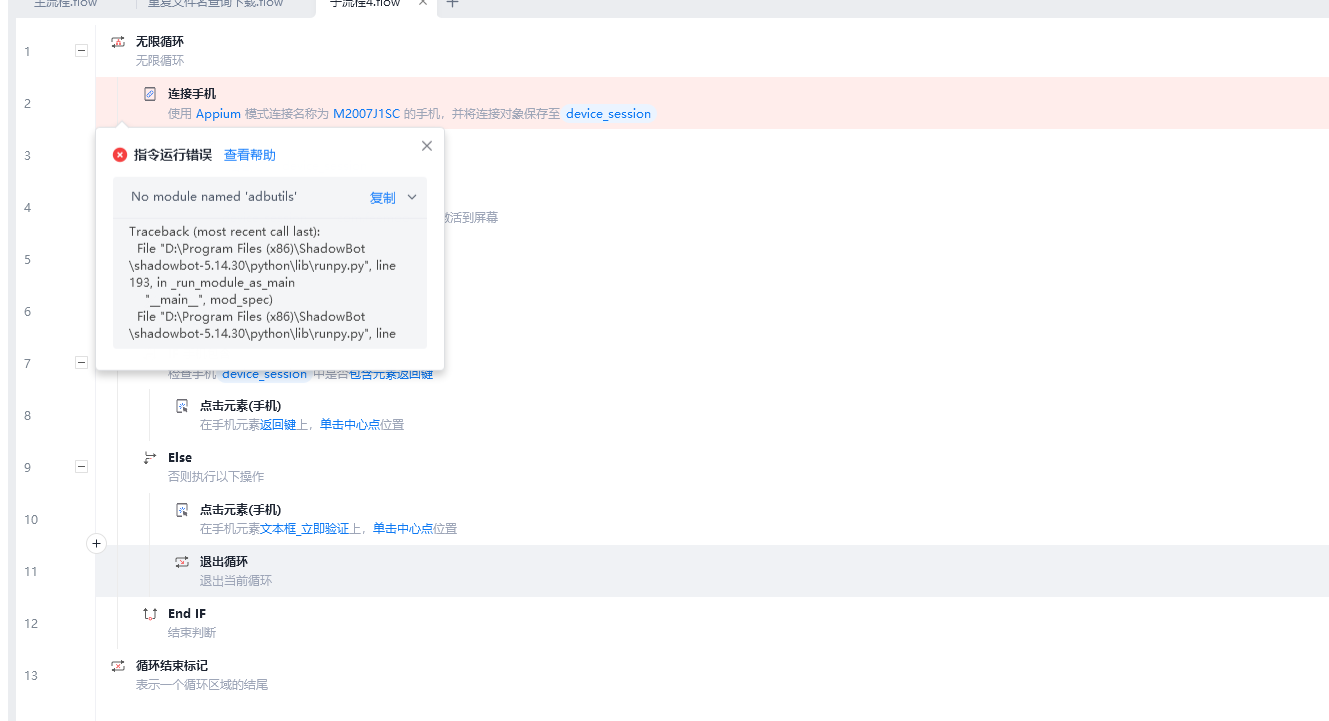
Task: Open the 查看帮助 help link
Action: click(x=249, y=155)
